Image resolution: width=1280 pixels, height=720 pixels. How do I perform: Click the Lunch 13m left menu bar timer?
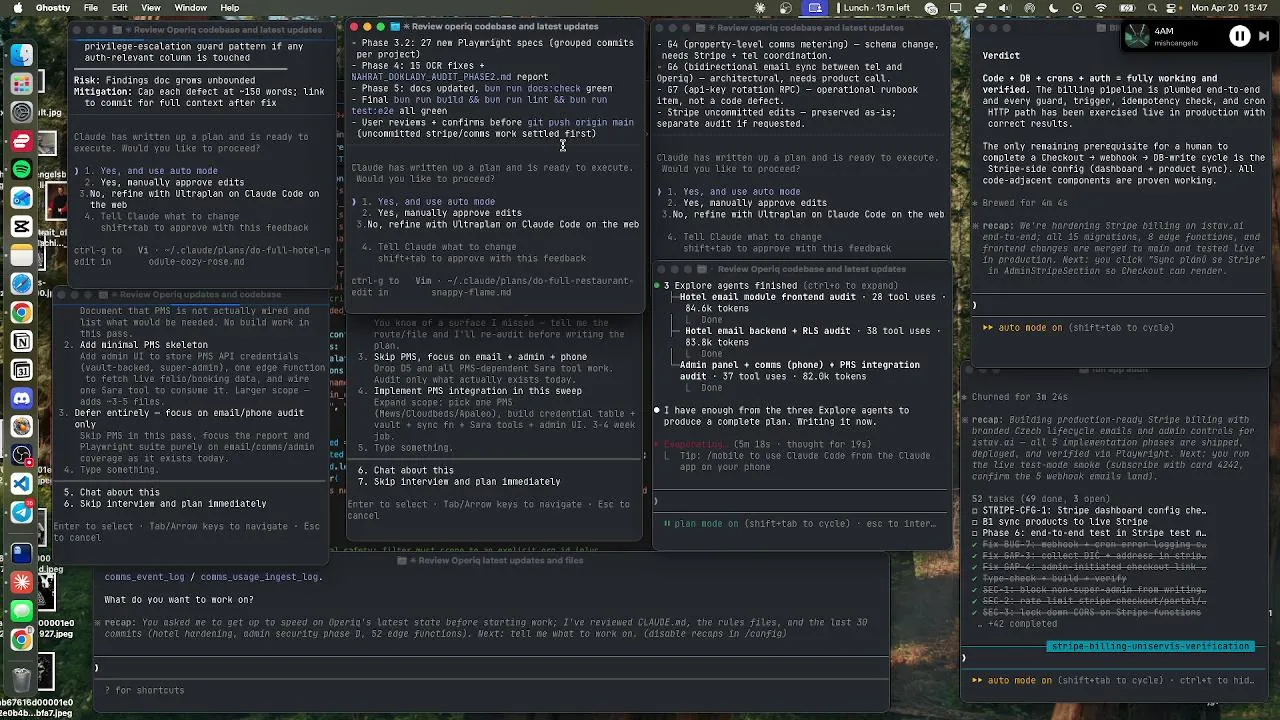click(876, 8)
